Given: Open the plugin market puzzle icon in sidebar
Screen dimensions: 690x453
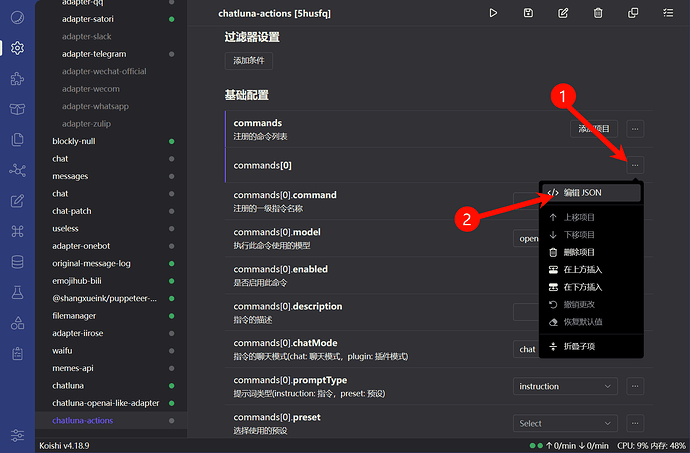Looking at the screenshot, I should point(17,78).
